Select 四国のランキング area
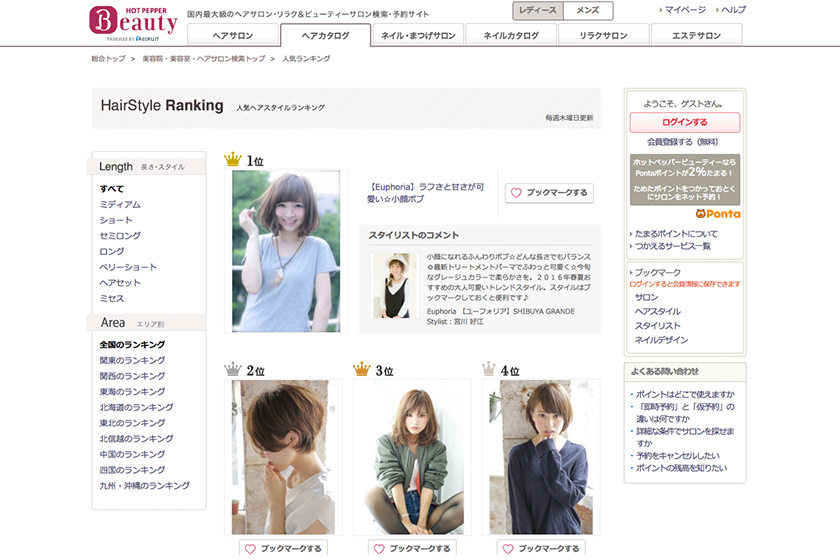 [132, 470]
